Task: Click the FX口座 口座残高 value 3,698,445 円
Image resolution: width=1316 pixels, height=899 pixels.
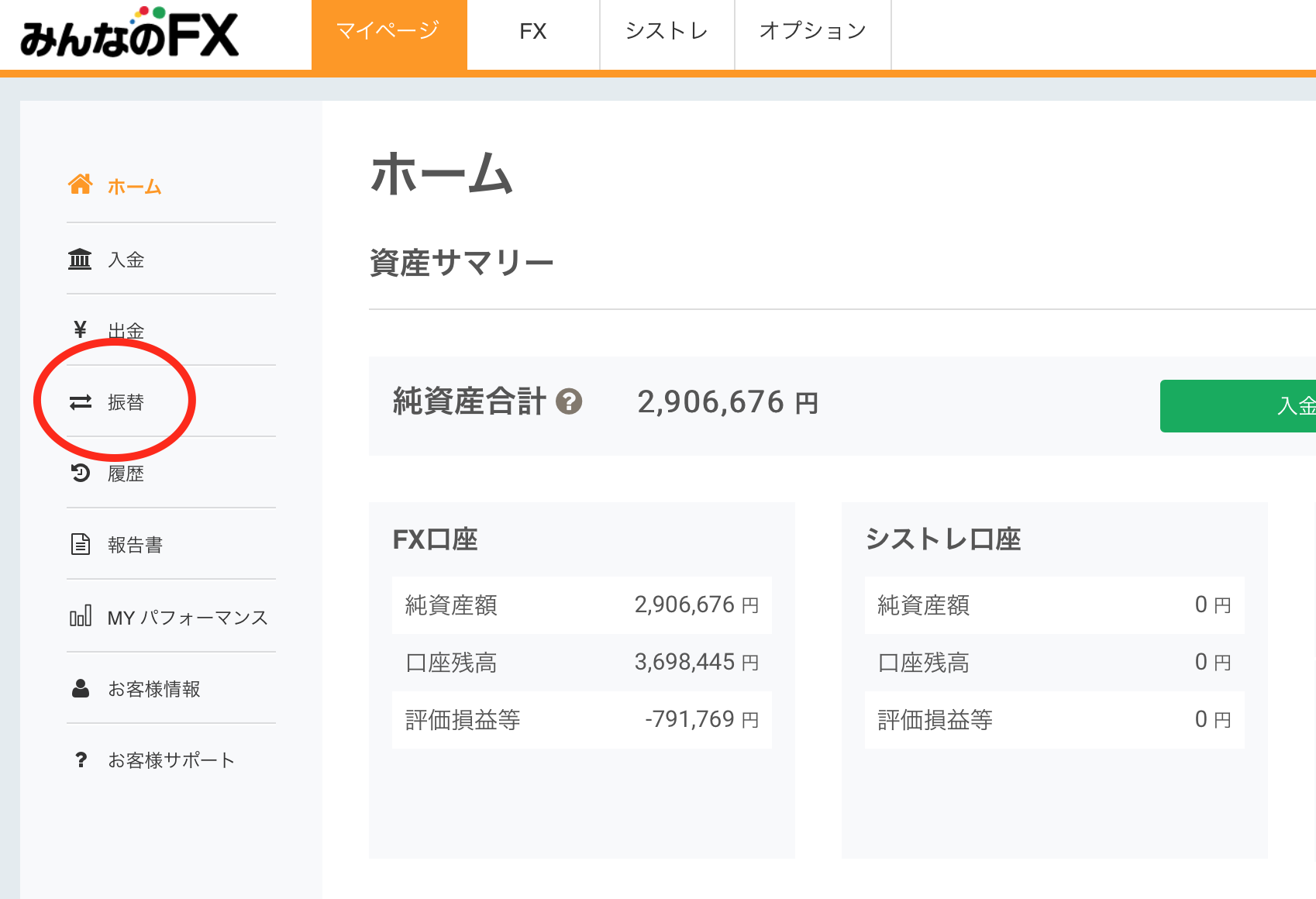Action: 696,662
